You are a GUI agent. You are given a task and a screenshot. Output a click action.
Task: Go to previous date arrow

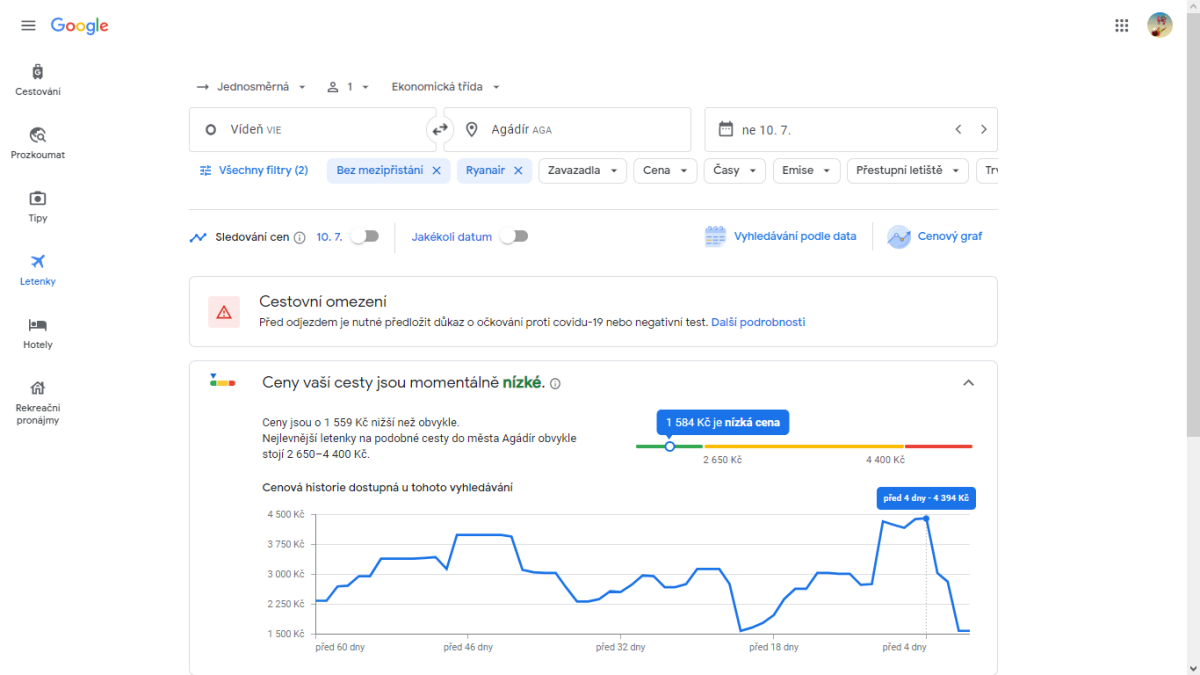pos(958,130)
